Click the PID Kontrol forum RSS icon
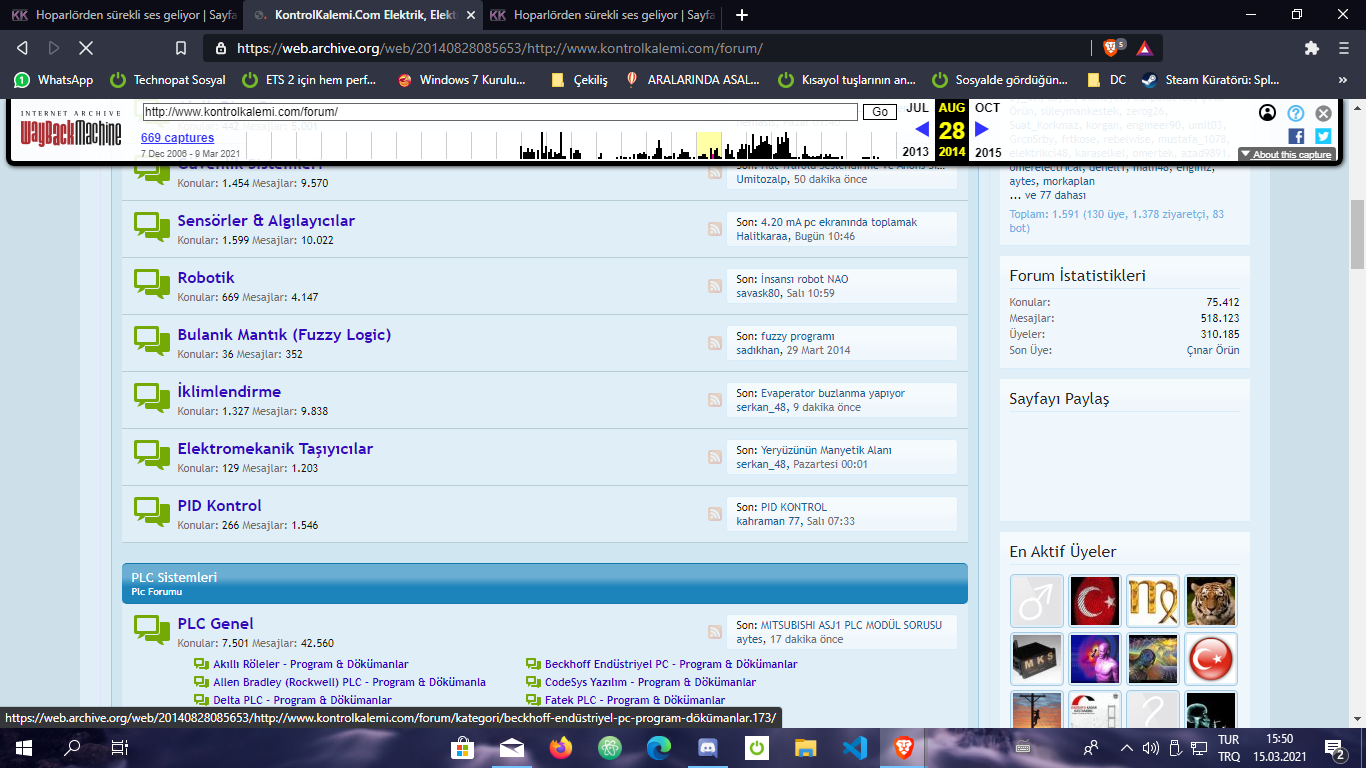This screenshot has height=768, width=1366. point(715,514)
